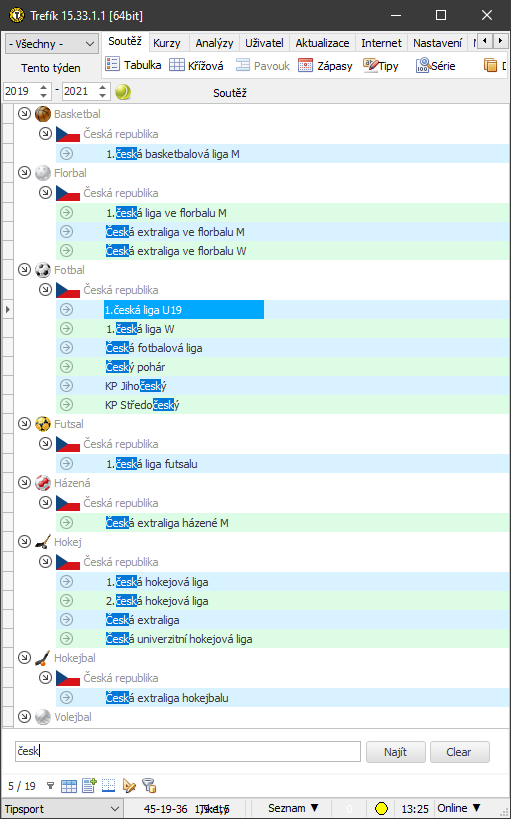Open the Všechny filter dropdown

[x=51, y=44]
